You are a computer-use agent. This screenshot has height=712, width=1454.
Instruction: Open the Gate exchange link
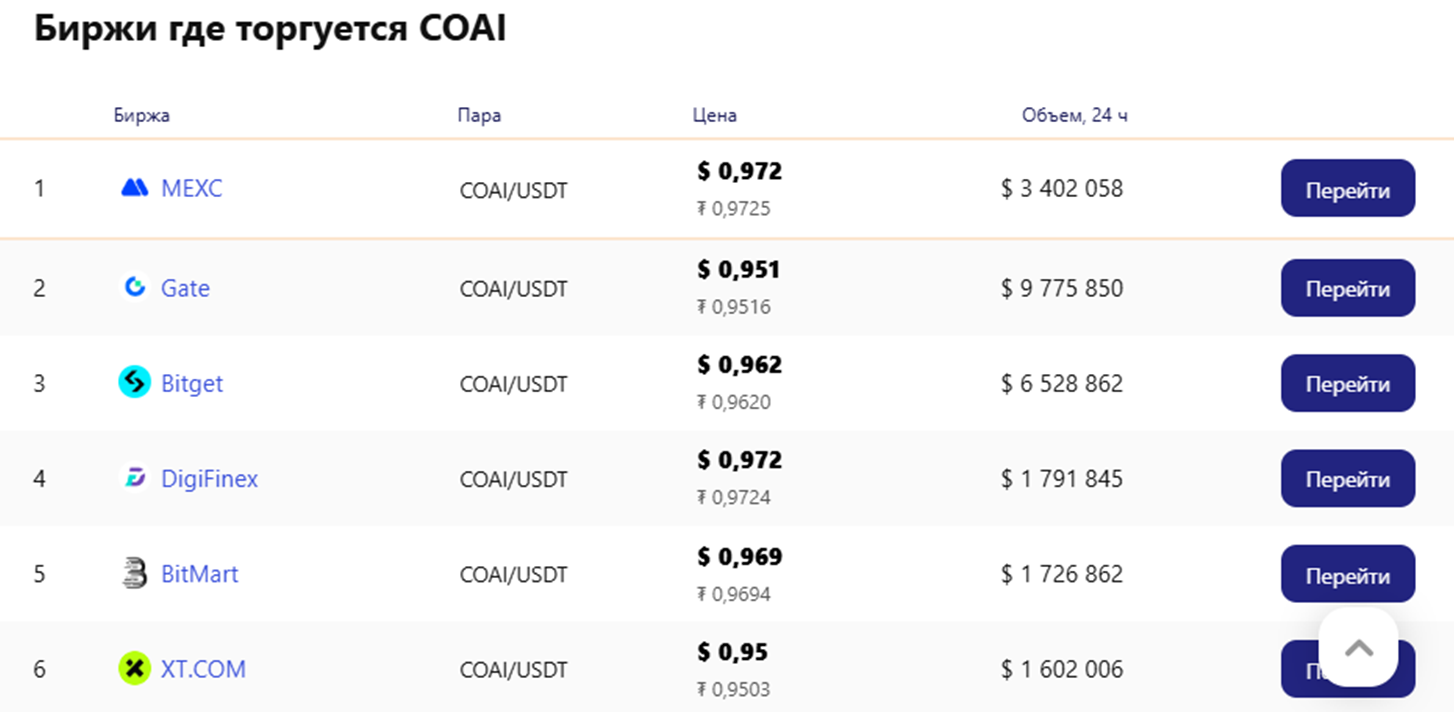click(185, 288)
